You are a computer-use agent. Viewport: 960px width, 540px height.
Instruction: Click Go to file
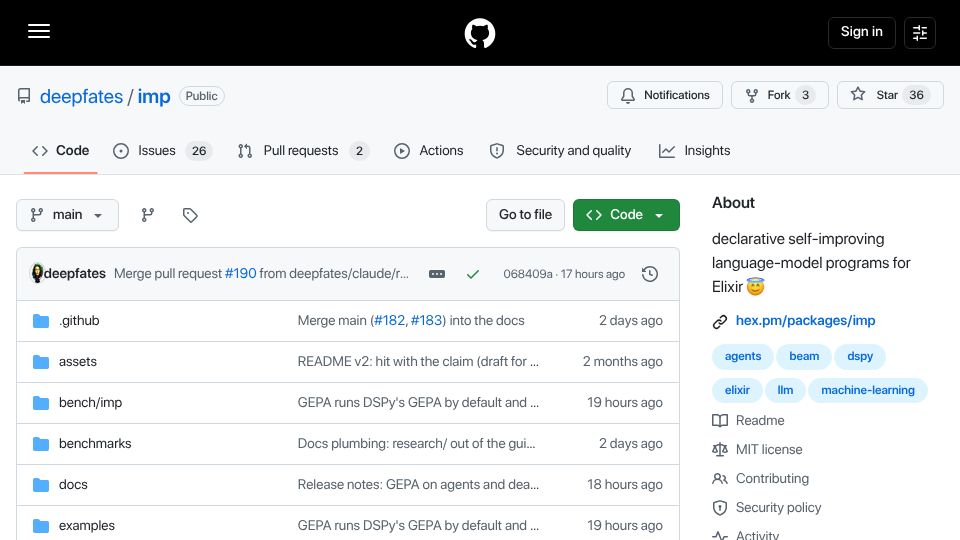(x=525, y=215)
